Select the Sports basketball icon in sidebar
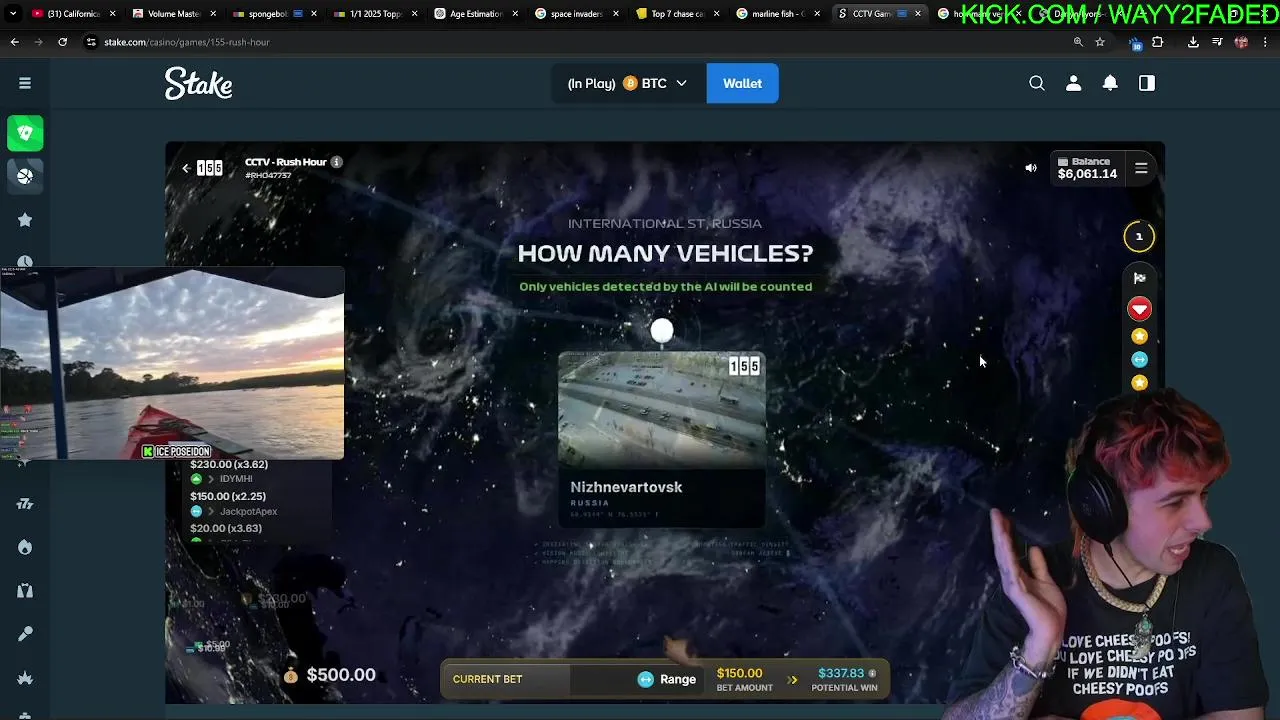Image resolution: width=1280 pixels, height=720 pixels. [25, 176]
